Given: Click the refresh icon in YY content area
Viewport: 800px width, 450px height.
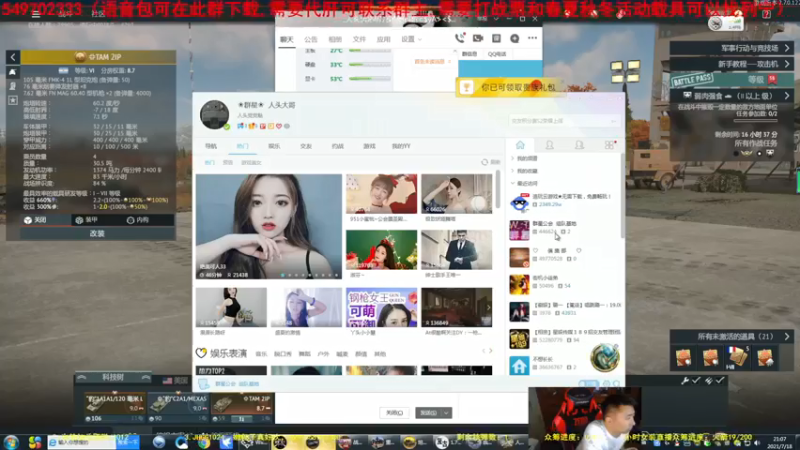Looking at the screenshot, I should (x=485, y=162).
